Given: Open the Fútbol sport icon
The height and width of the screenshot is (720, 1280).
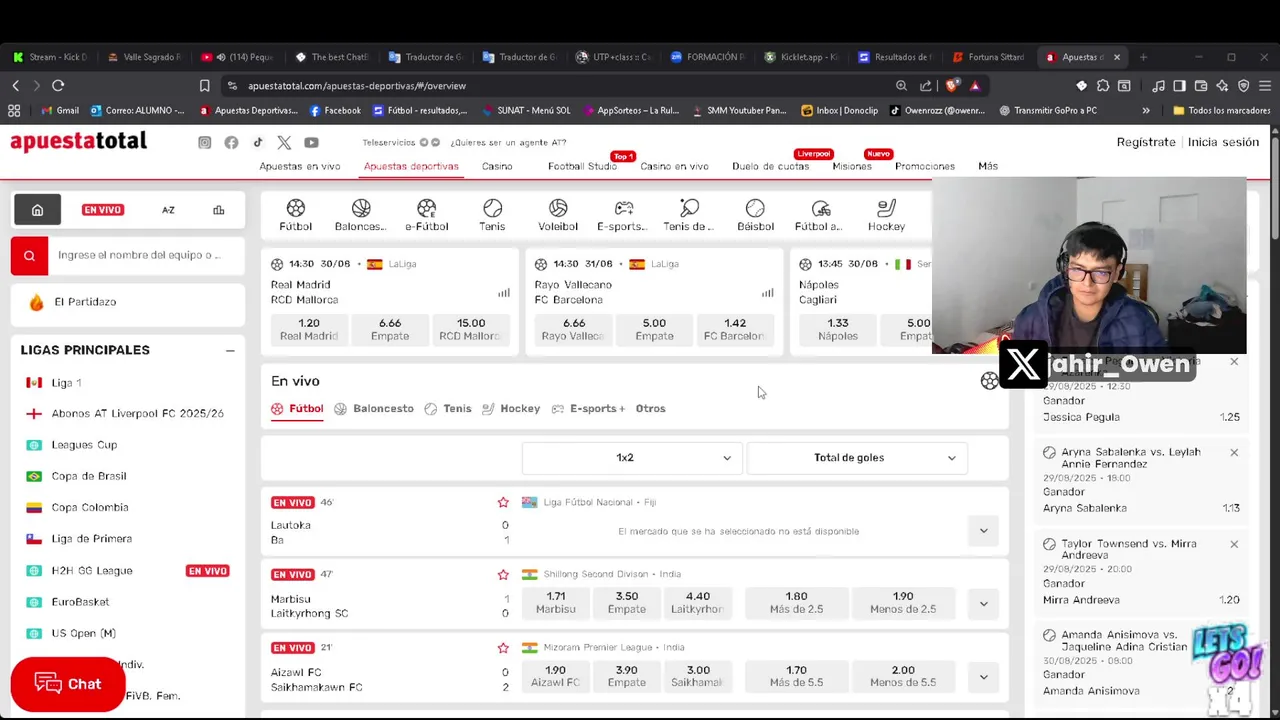Looking at the screenshot, I should pyautogui.click(x=295, y=215).
